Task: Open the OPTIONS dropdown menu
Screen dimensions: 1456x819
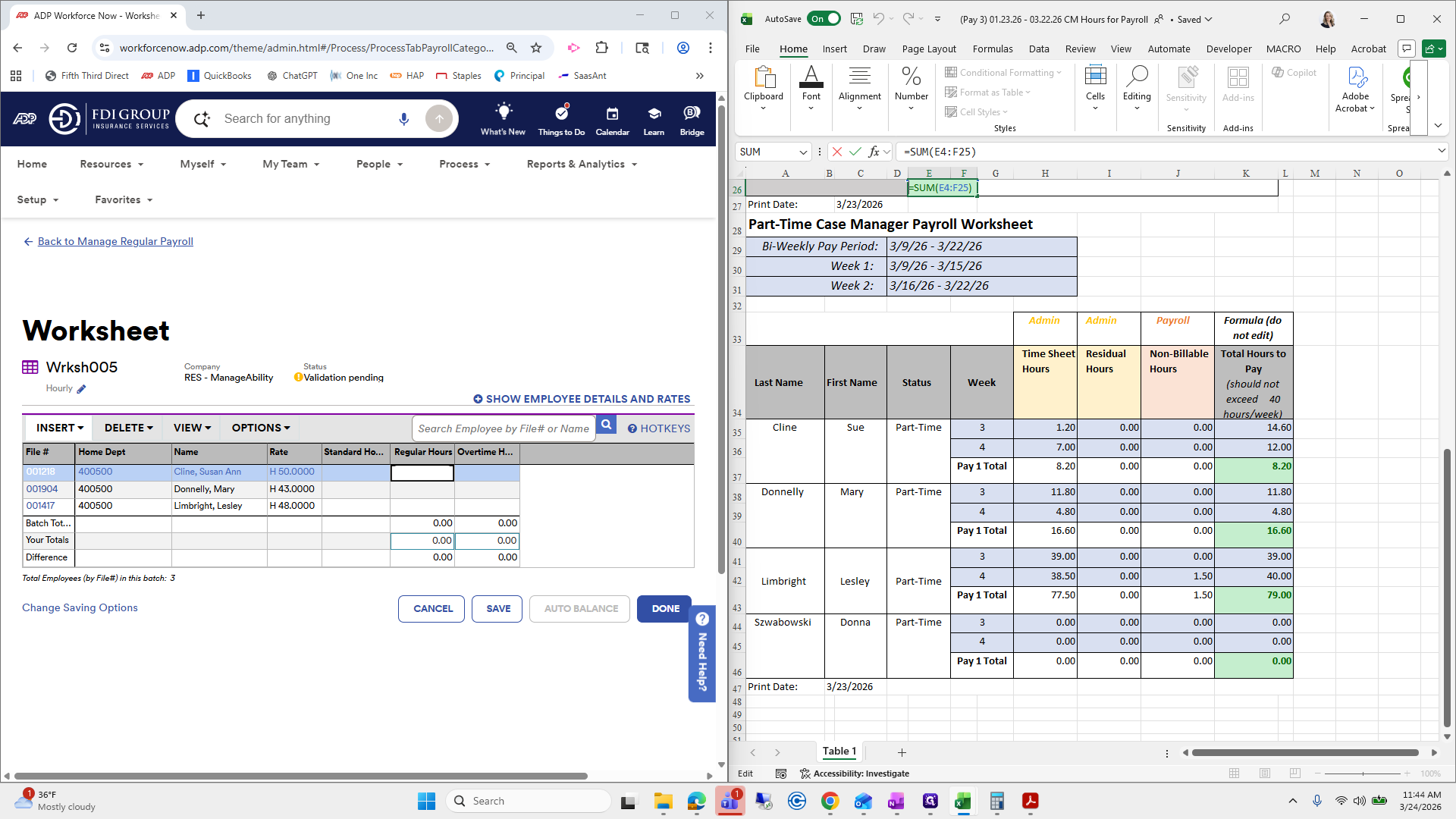Action: coord(261,428)
